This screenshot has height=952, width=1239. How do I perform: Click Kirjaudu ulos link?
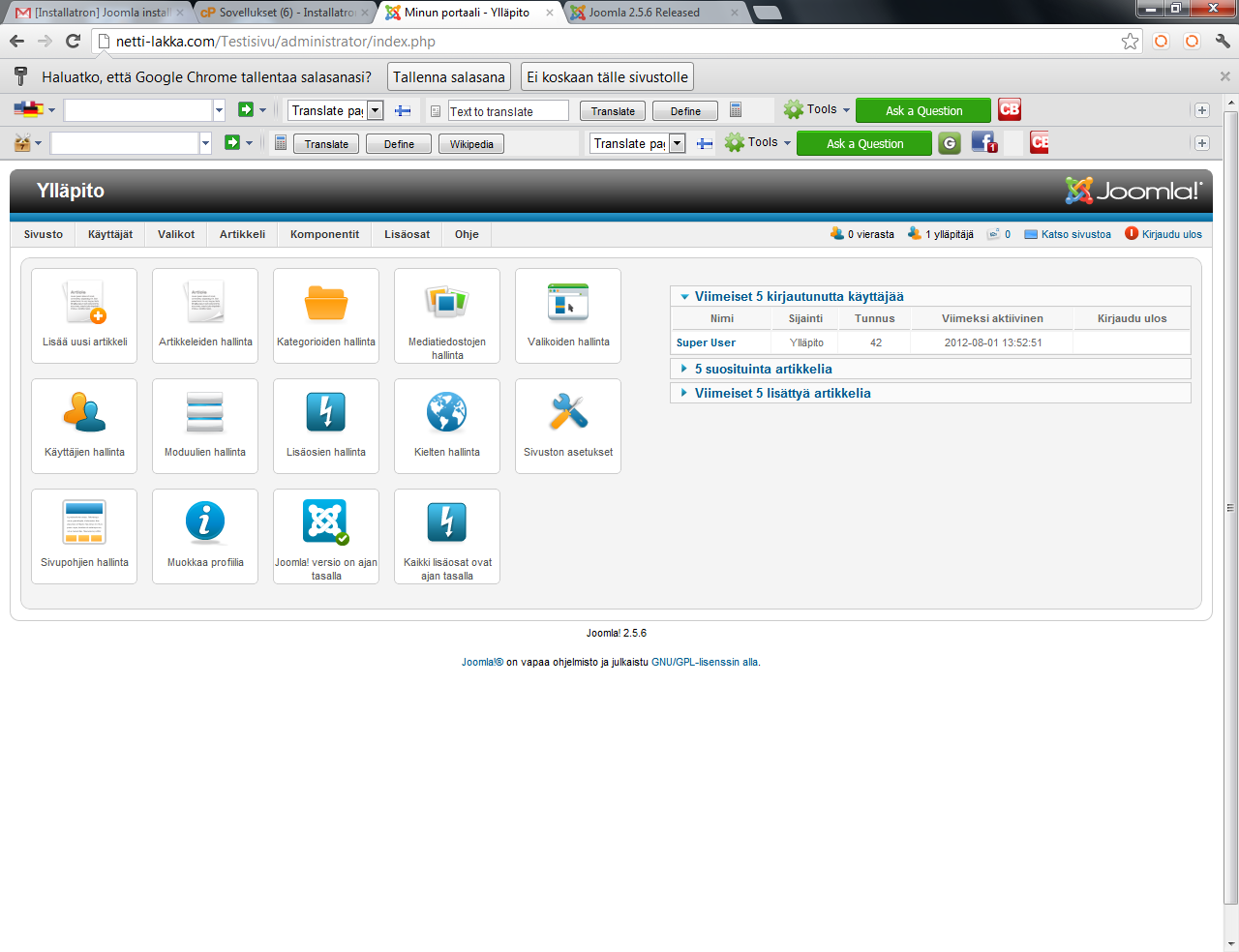(1163, 234)
